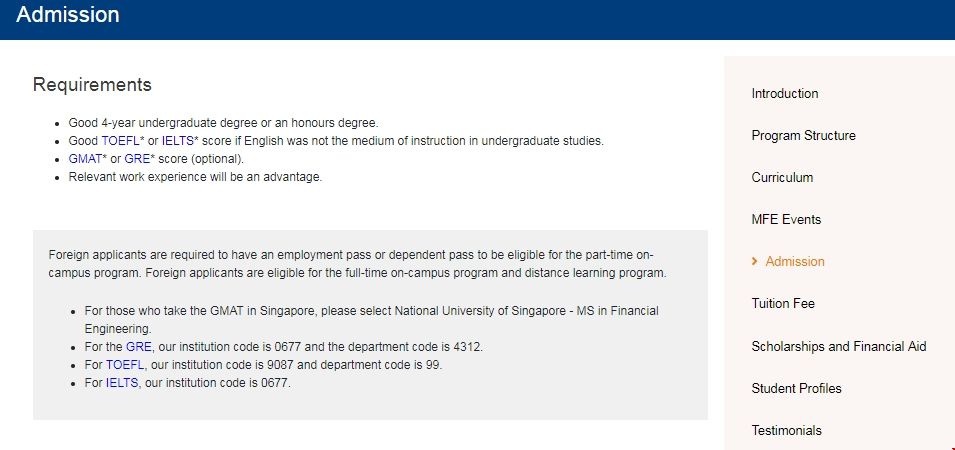Click the TOEFL link in Requirements list
Image resolution: width=955 pixels, height=450 pixels.
(122, 141)
